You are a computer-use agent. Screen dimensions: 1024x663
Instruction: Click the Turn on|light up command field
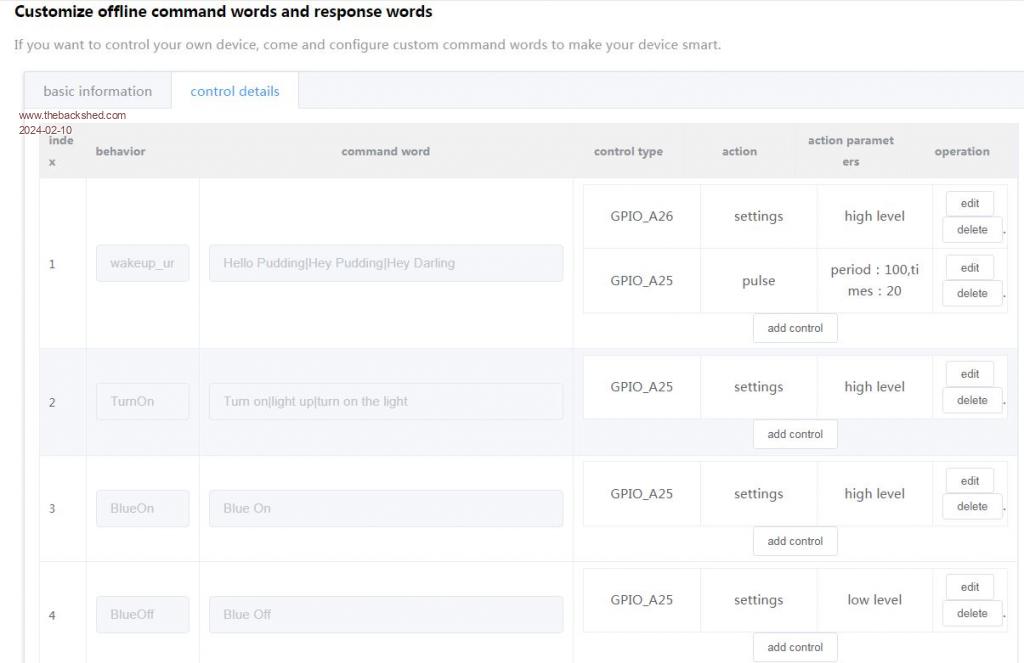tap(385, 401)
